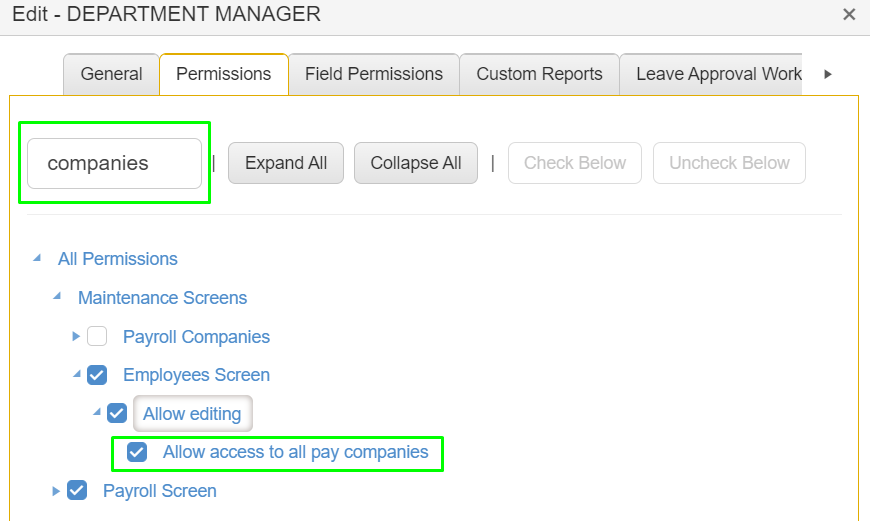Collapse the Maintenance Screens node
The height and width of the screenshot is (521, 870).
pos(57,297)
